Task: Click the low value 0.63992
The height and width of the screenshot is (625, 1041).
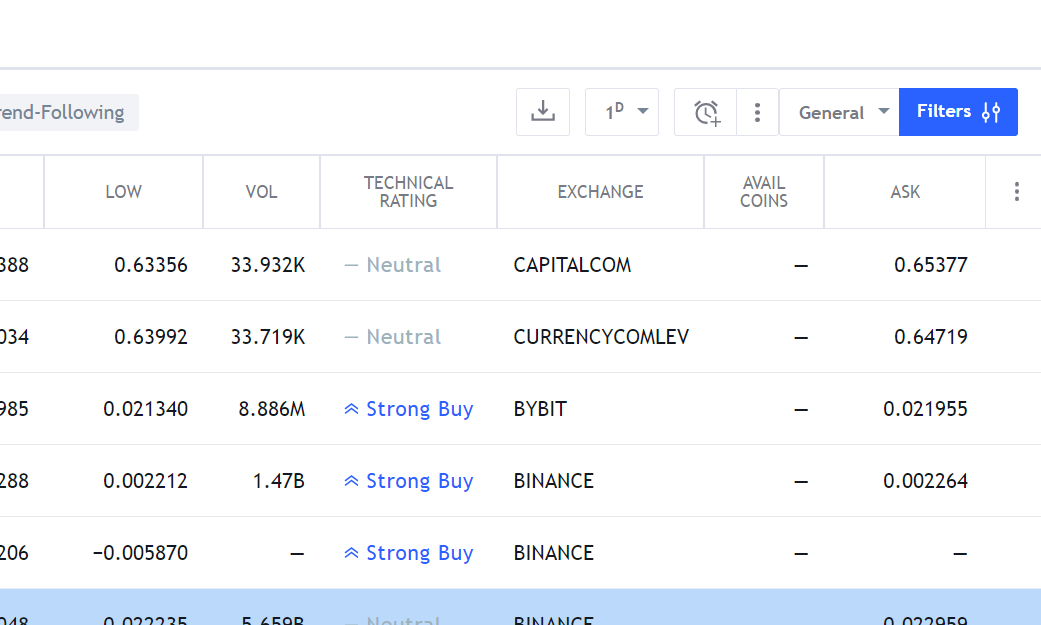Action: 151,337
